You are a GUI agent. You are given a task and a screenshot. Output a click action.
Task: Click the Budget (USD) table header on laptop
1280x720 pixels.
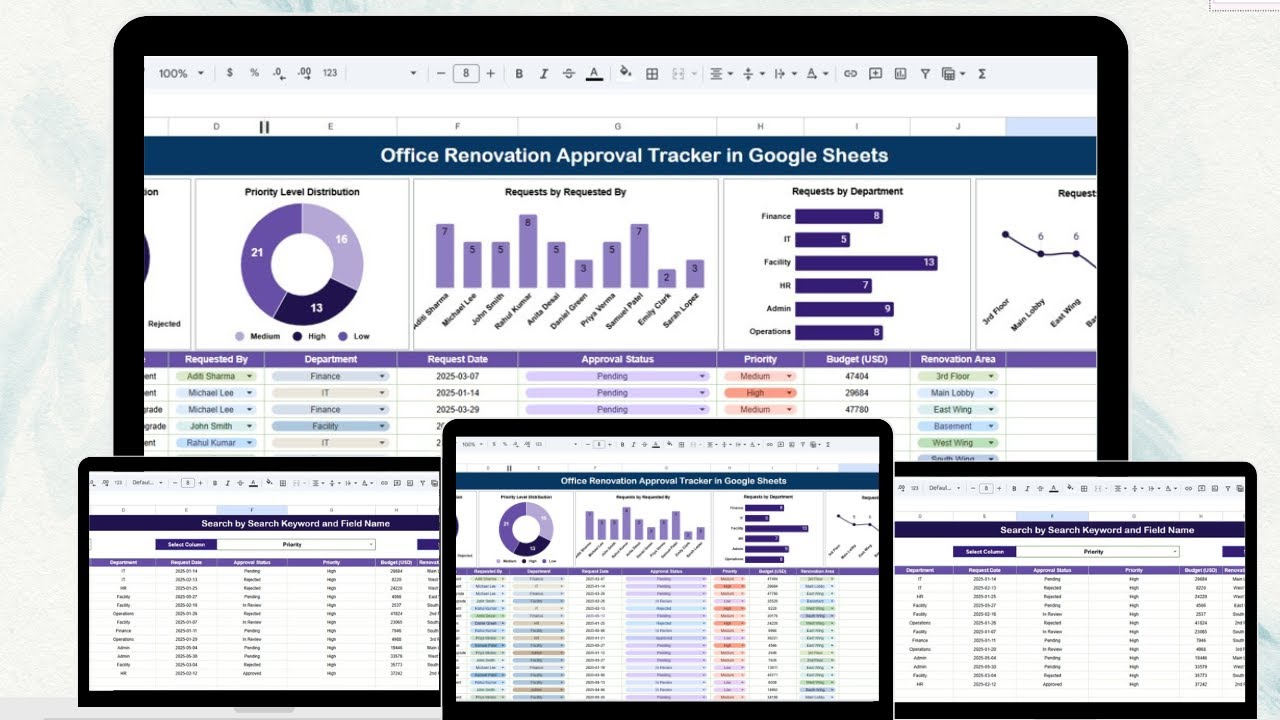pyautogui.click(x=856, y=359)
